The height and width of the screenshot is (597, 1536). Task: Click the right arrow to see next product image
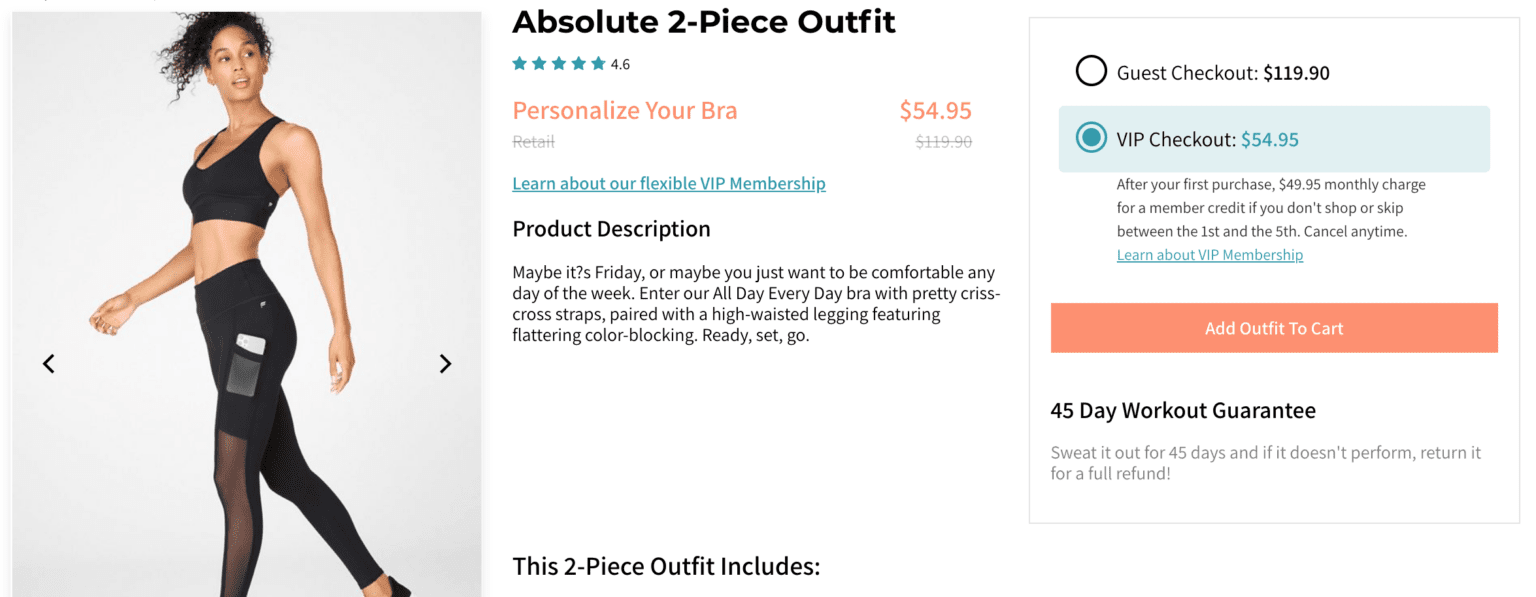coord(445,363)
